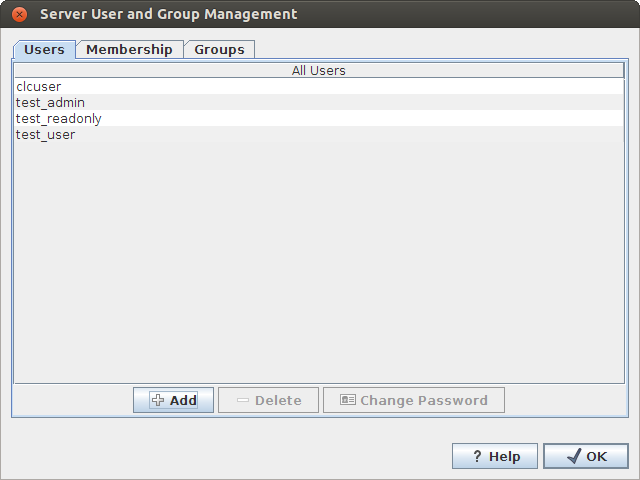Screen dimensions: 640x480
Task: Go to the Groups tab
Action: (x=219, y=49)
